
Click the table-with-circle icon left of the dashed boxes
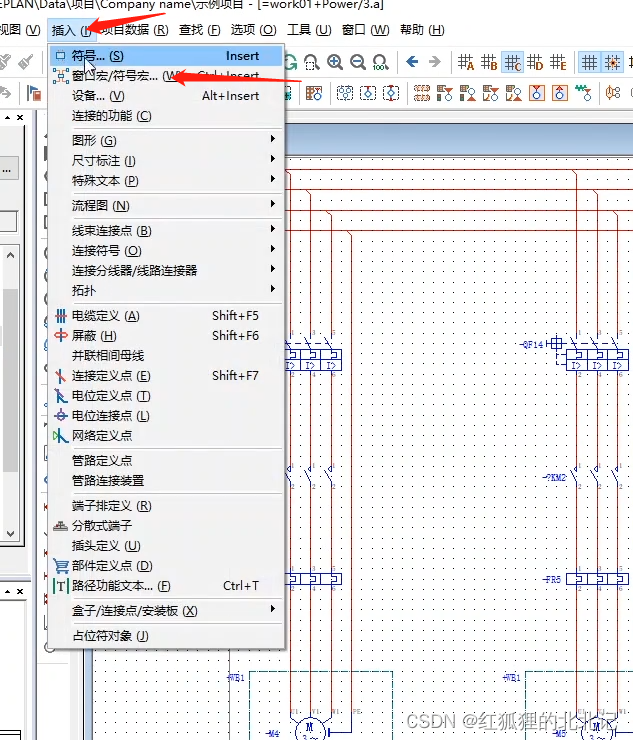tap(314, 93)
